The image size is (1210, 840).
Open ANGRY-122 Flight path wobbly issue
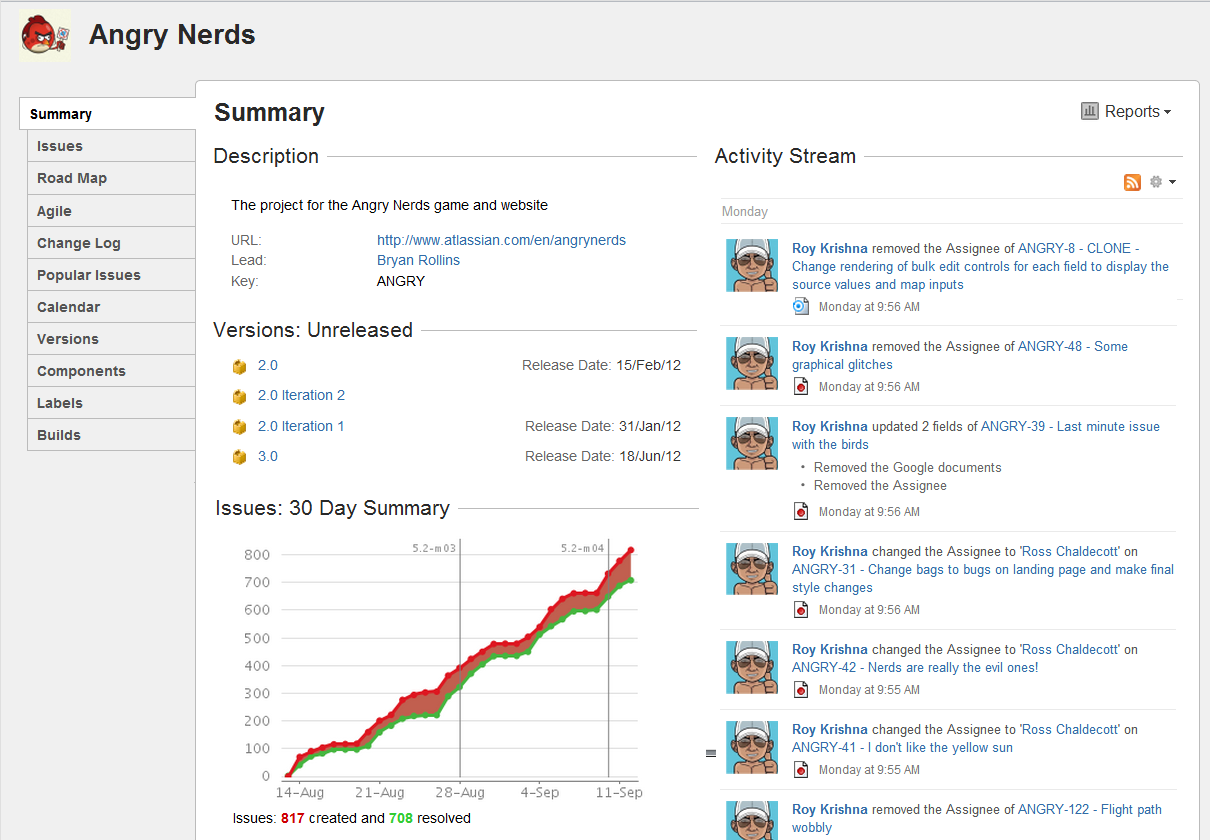[x=977, y=818]
